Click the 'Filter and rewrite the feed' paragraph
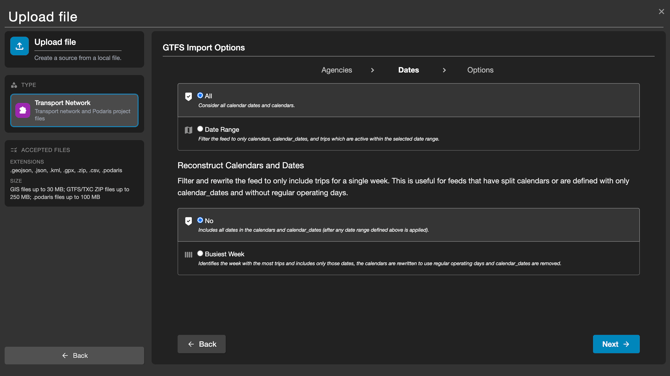The width and height of the screenshot is (670, 376). pos(403,187)
